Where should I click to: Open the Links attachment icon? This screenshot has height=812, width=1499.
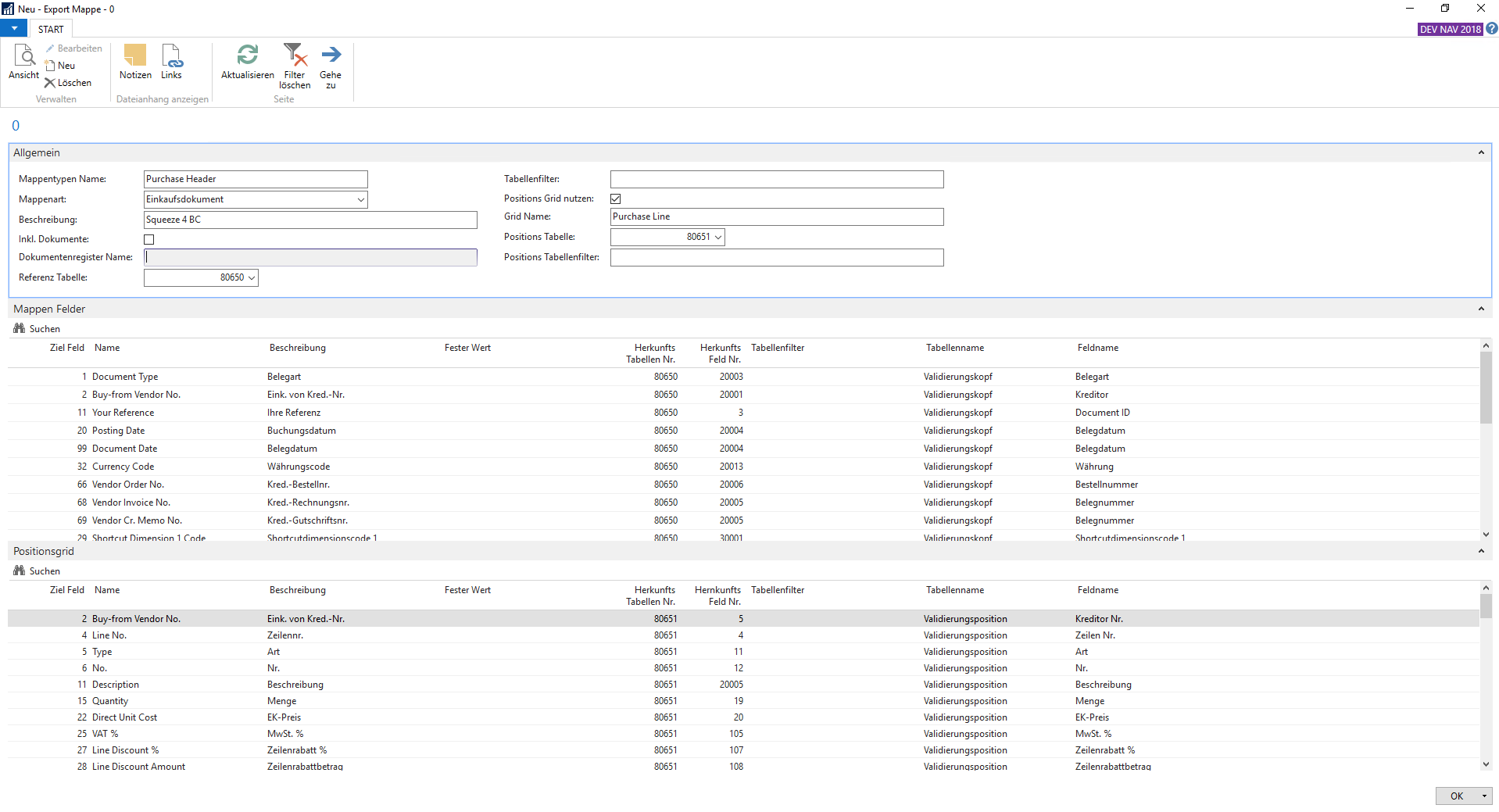[x=171, y=62]
